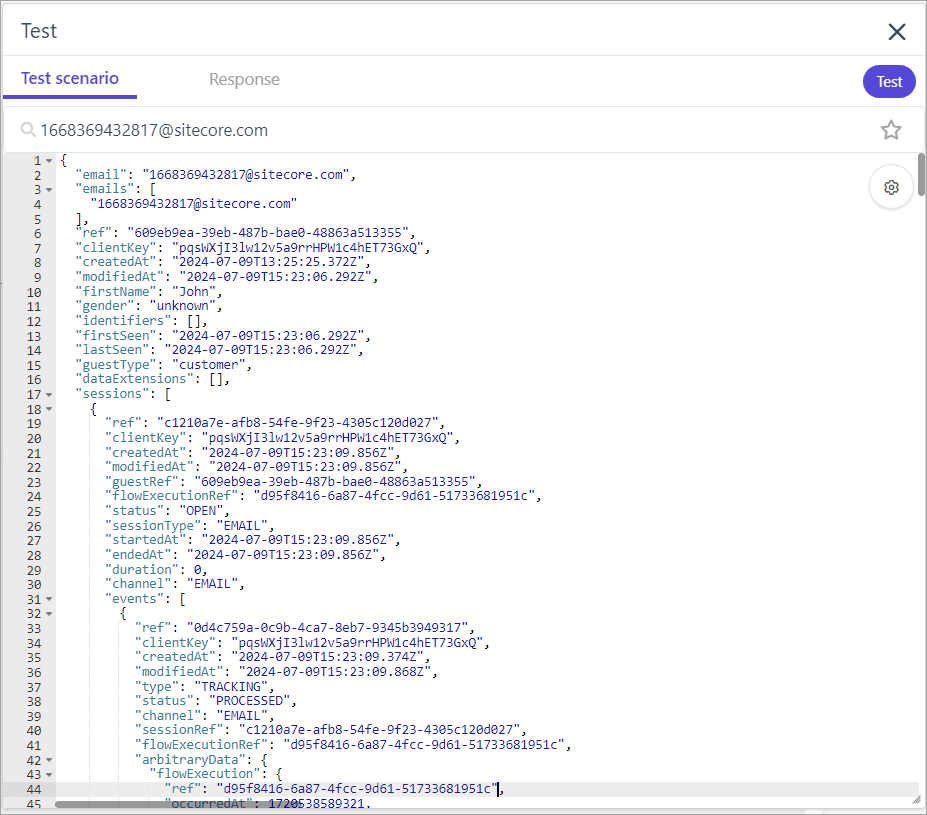
Task: Collapse arbitraryData at line 42
Action: pyautogui.click(x=49, y=760)
